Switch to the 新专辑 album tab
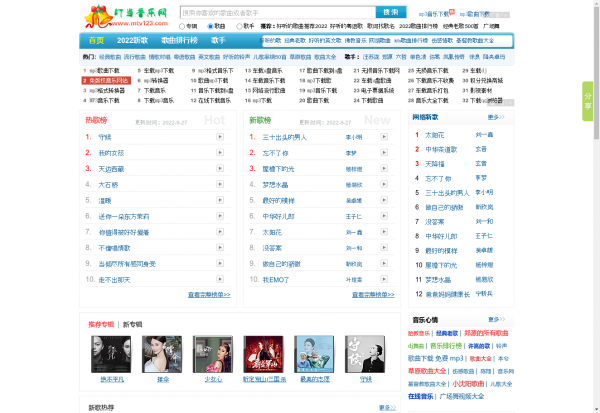Screen dimensions: 600x413 [x=133, y=325]
